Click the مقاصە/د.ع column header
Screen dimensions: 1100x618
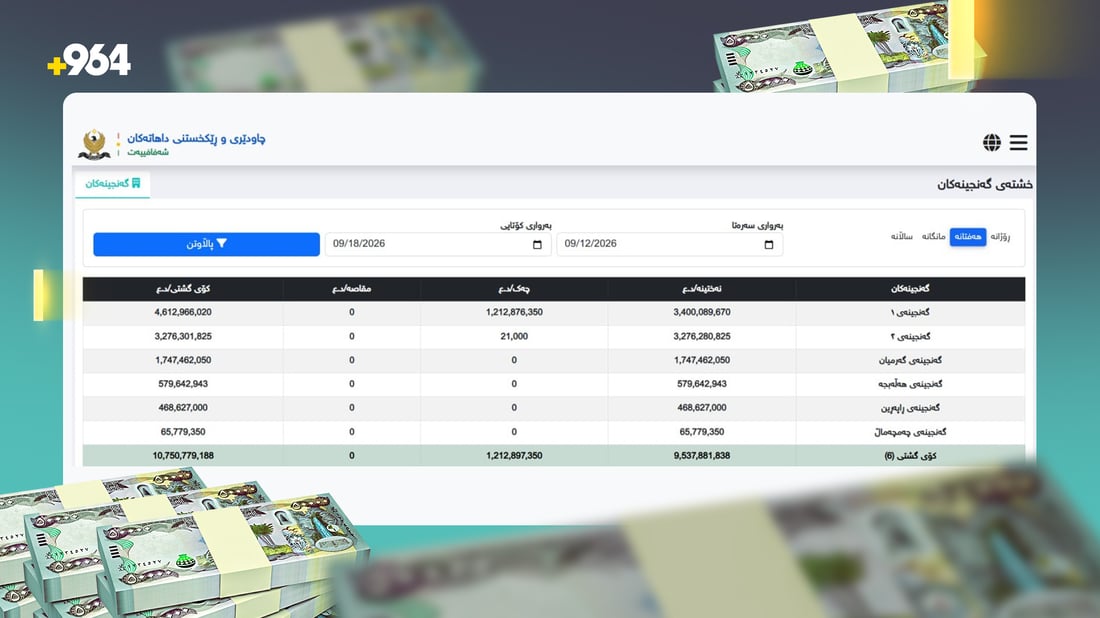pyautogui.click(x=351, y=288)
